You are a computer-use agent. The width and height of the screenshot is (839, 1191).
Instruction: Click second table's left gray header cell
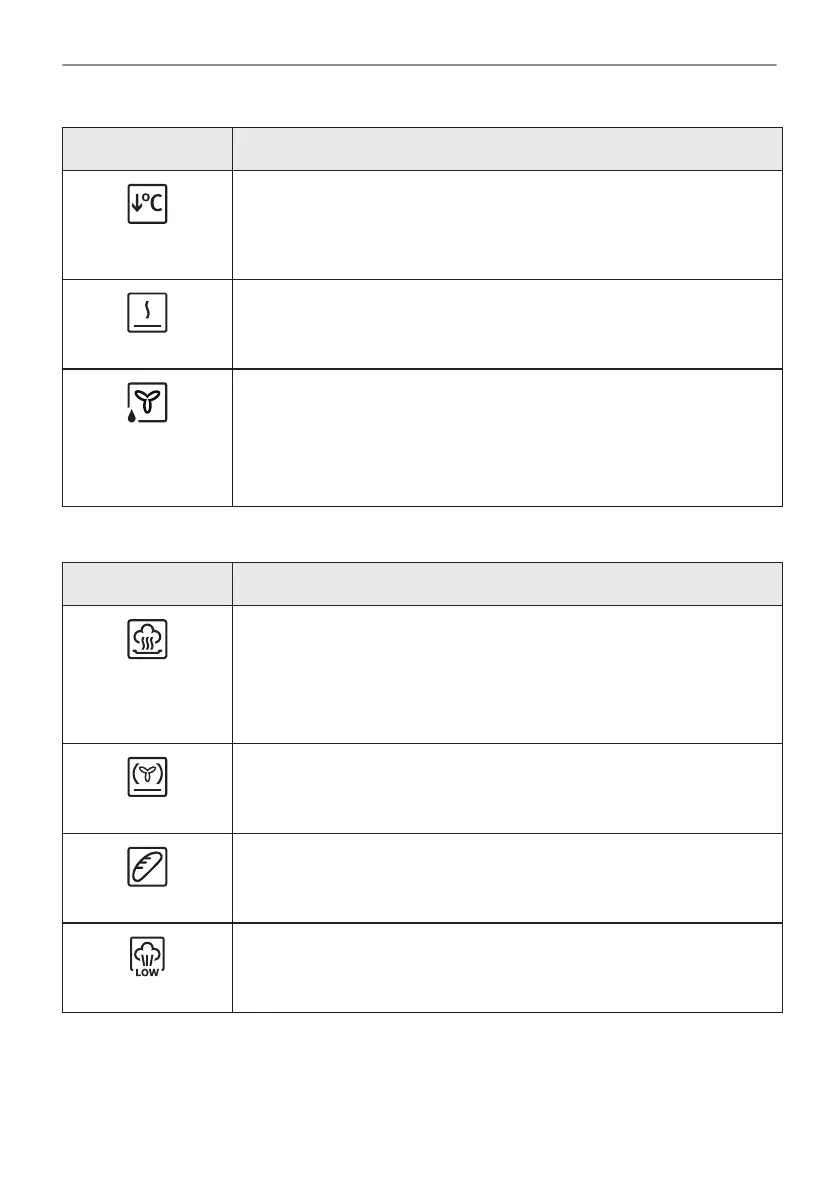pos(147,583)
